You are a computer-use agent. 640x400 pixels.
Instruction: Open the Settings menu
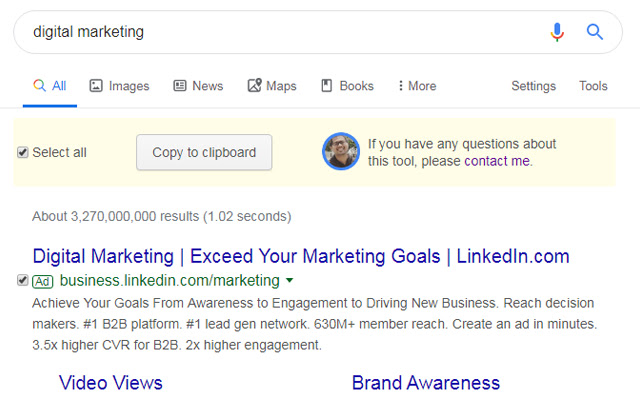(x=533, y=86)
